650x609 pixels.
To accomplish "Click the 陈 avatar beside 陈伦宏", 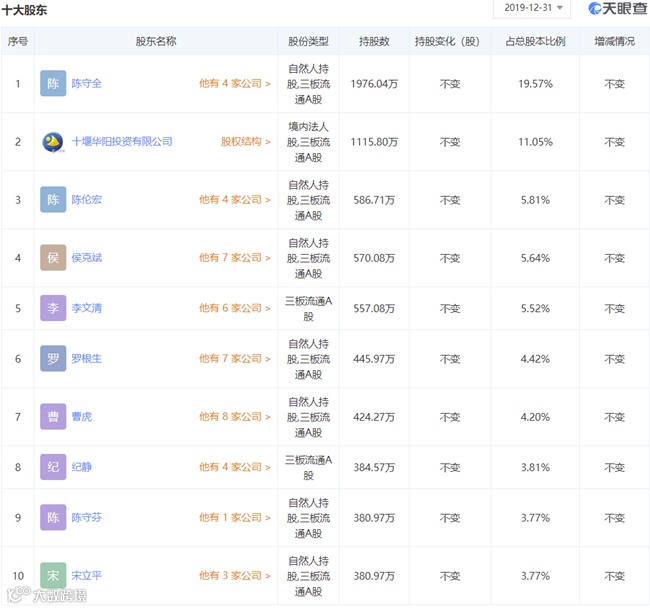I will point(53,199).
